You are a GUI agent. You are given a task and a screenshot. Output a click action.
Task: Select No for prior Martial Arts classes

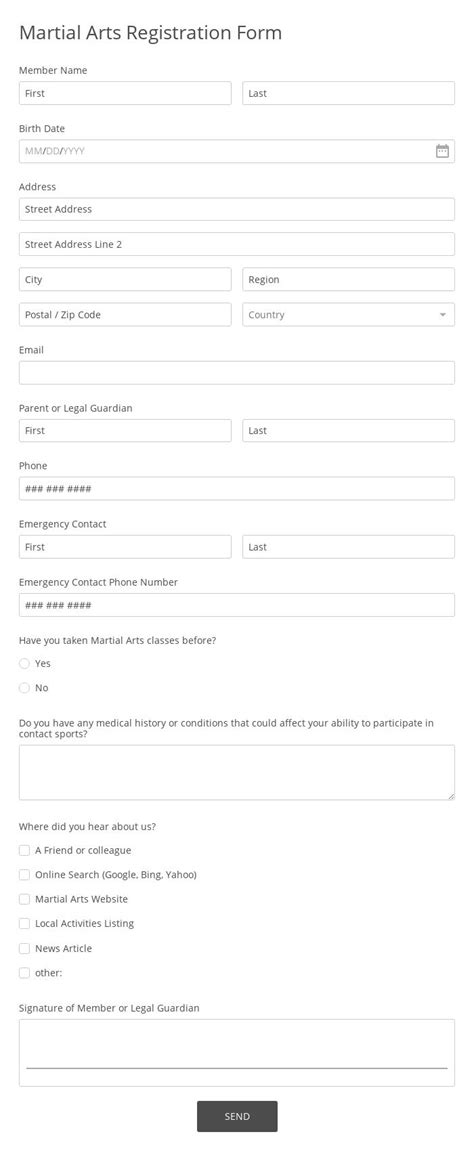[x=24, y=688]
